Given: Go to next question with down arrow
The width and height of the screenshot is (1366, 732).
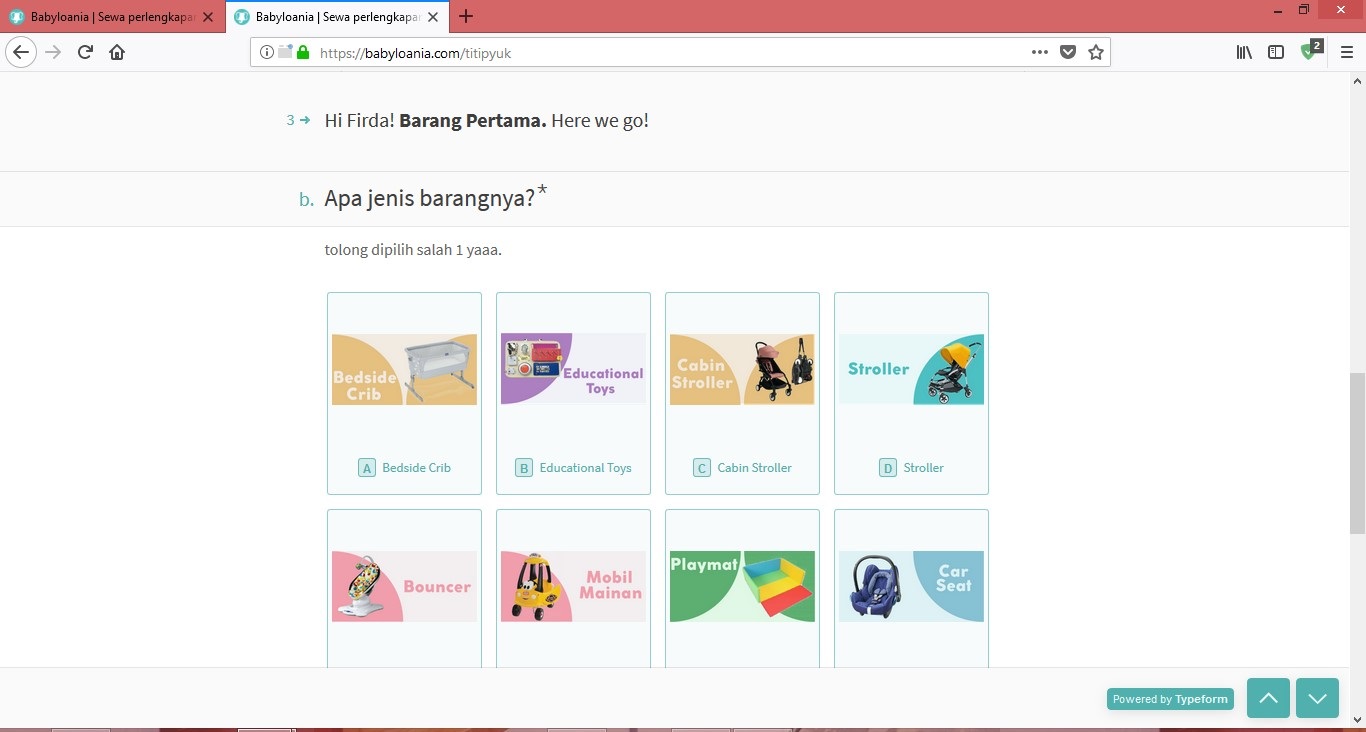Looking at the screenshot, I should [x=1317, y=698].
